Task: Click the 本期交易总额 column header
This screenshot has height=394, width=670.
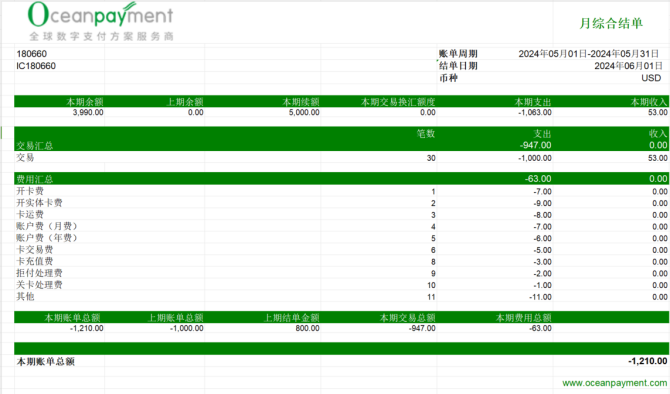Action: (408, 318)
